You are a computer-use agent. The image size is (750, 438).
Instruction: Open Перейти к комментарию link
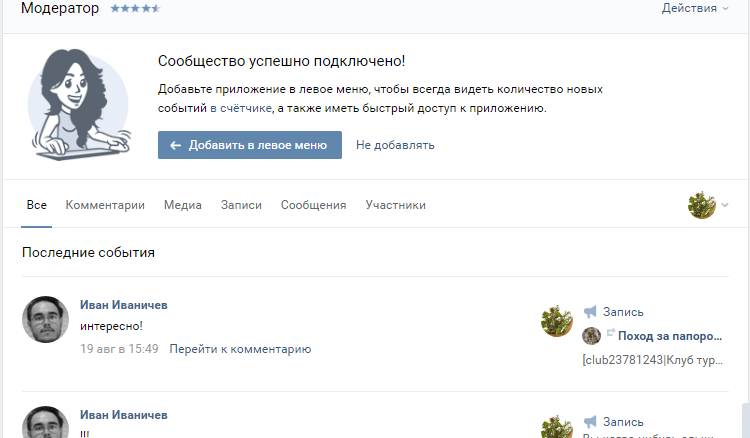tap(240, 349)
